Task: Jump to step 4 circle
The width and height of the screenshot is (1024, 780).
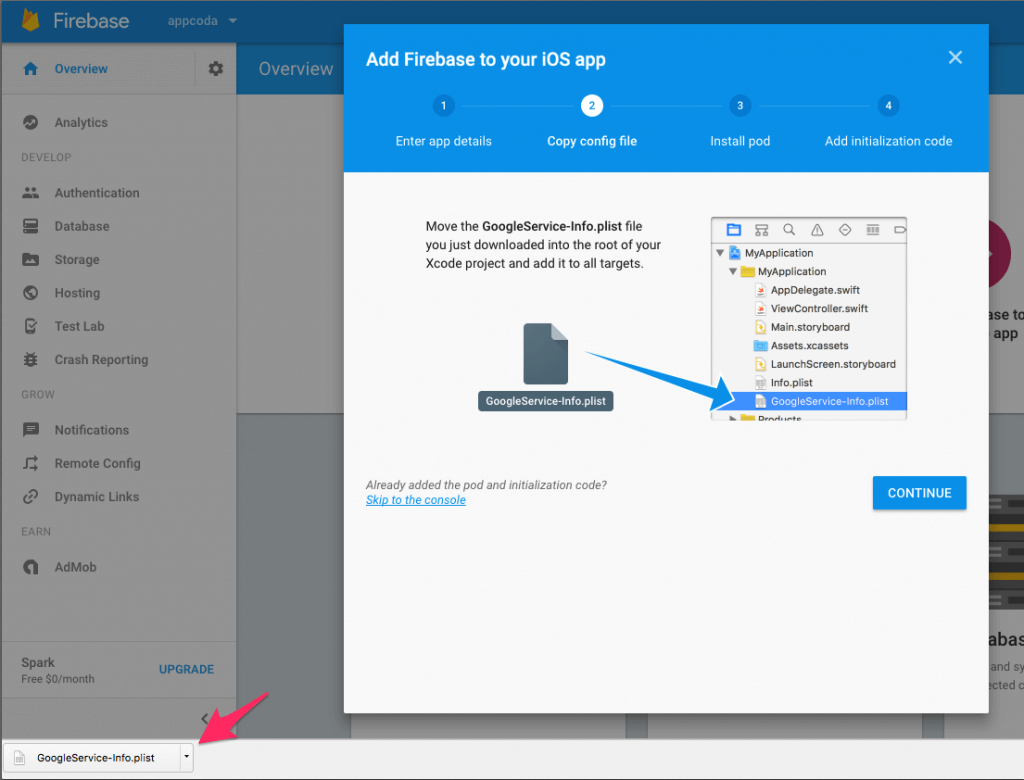Action: (x=888, y=106)
